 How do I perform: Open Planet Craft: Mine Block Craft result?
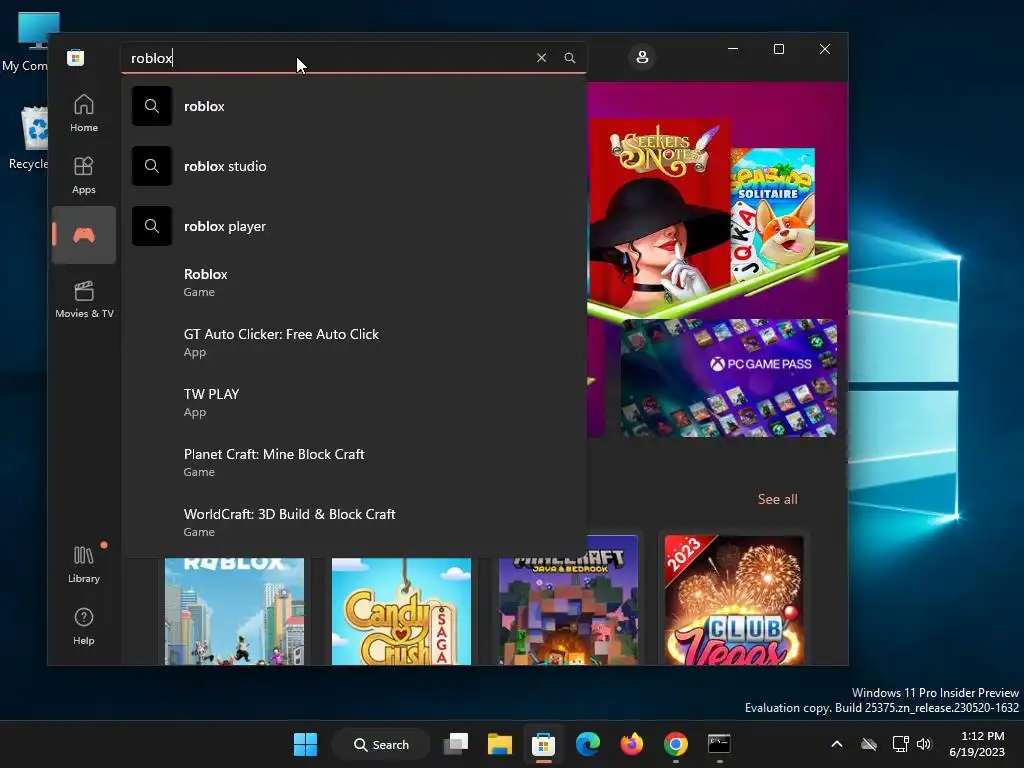tap(353, 462)
